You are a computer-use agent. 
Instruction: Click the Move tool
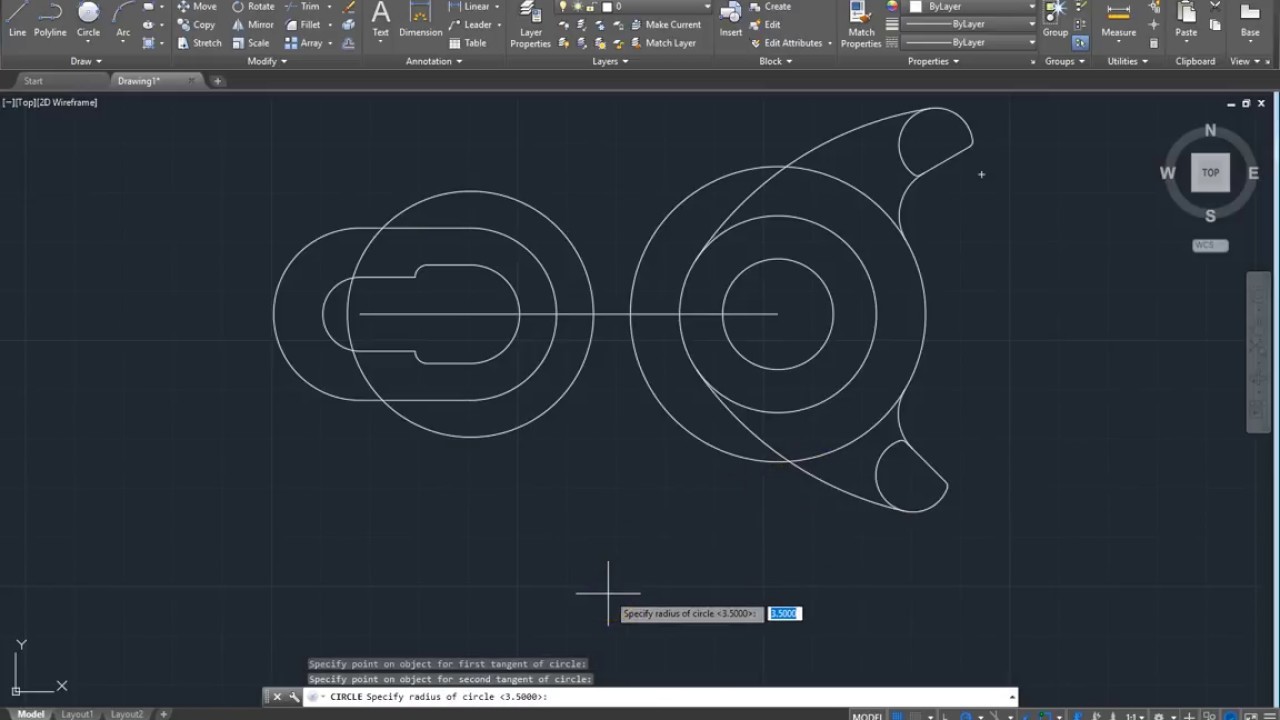point(197,6)
